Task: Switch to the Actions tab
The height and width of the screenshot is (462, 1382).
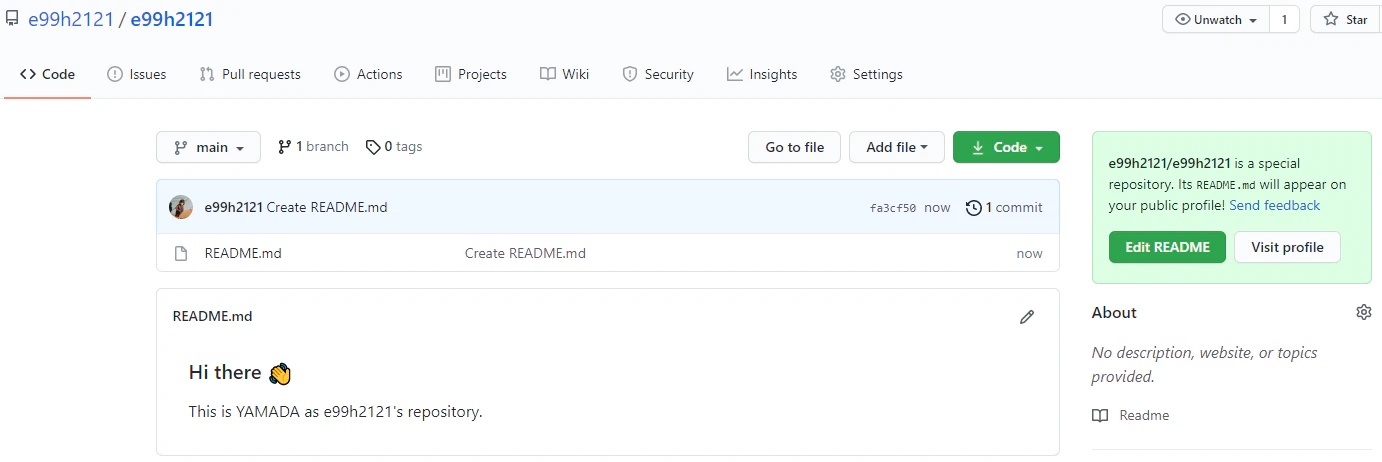Action: point(368,74)
